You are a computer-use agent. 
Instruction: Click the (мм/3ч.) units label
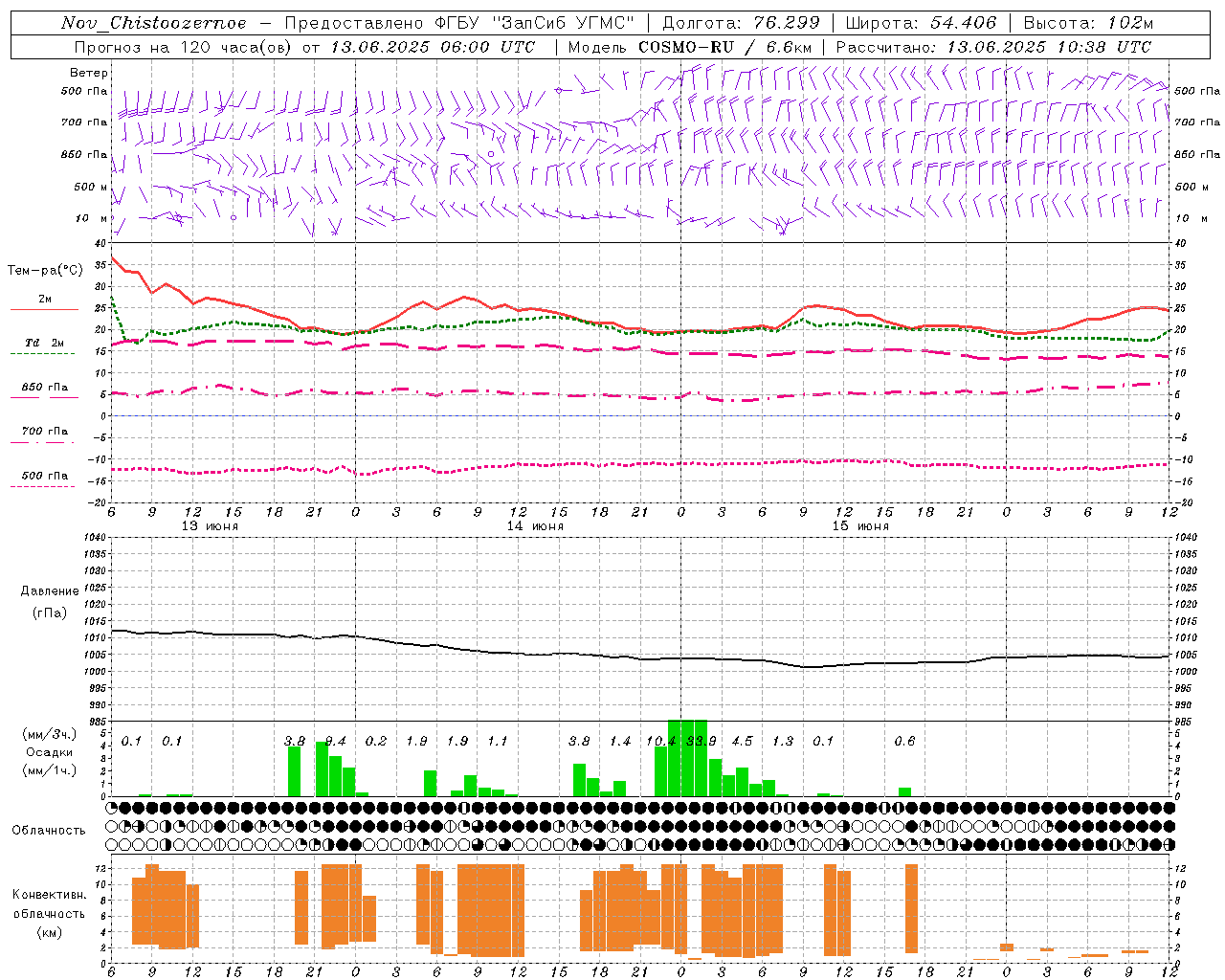[50, 734]
